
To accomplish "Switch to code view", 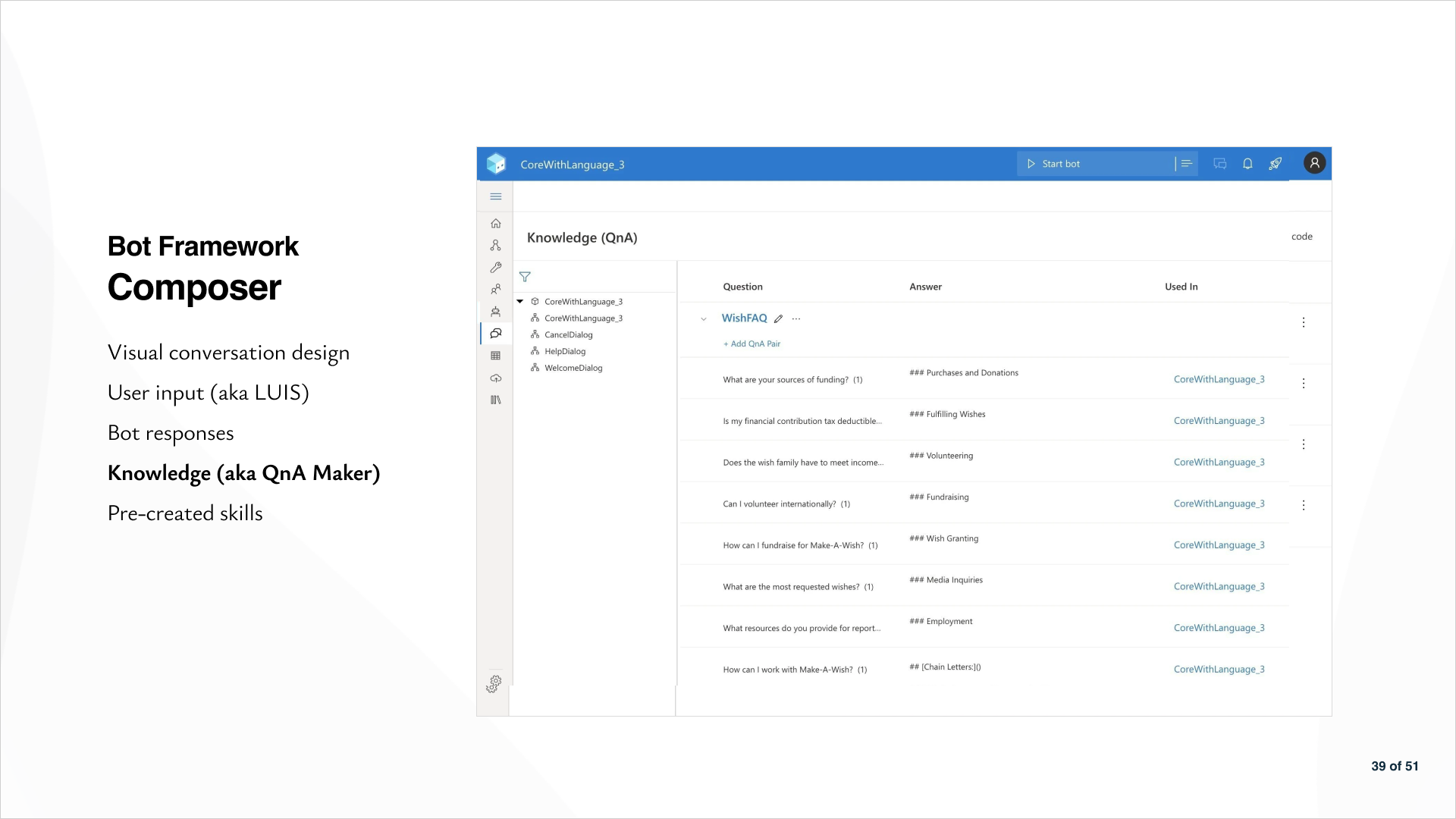I will (x=1302, y=237).
